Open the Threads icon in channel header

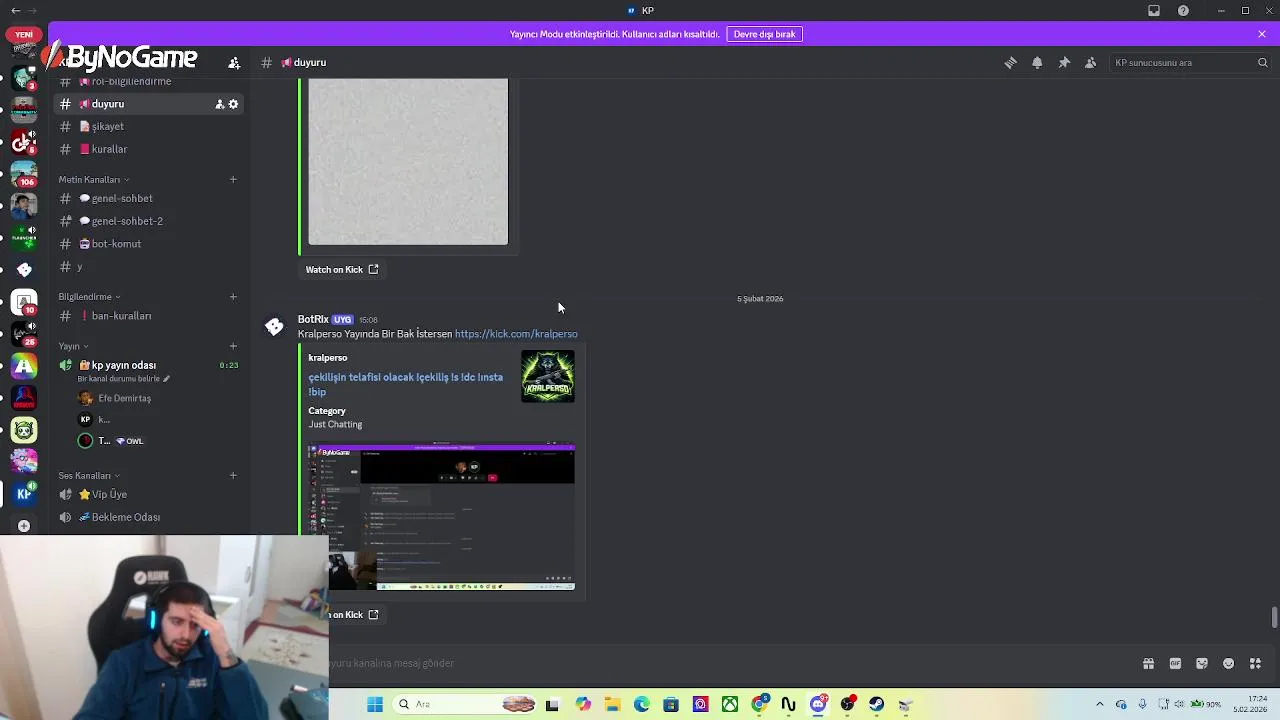1010,62
